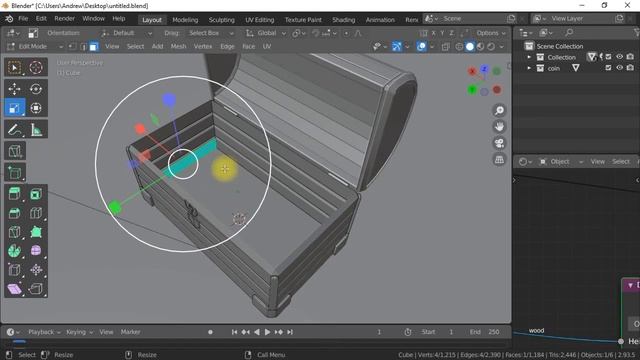Switch viewport shading to material preview
The image size is (640, 360).
tap(480, 47)
